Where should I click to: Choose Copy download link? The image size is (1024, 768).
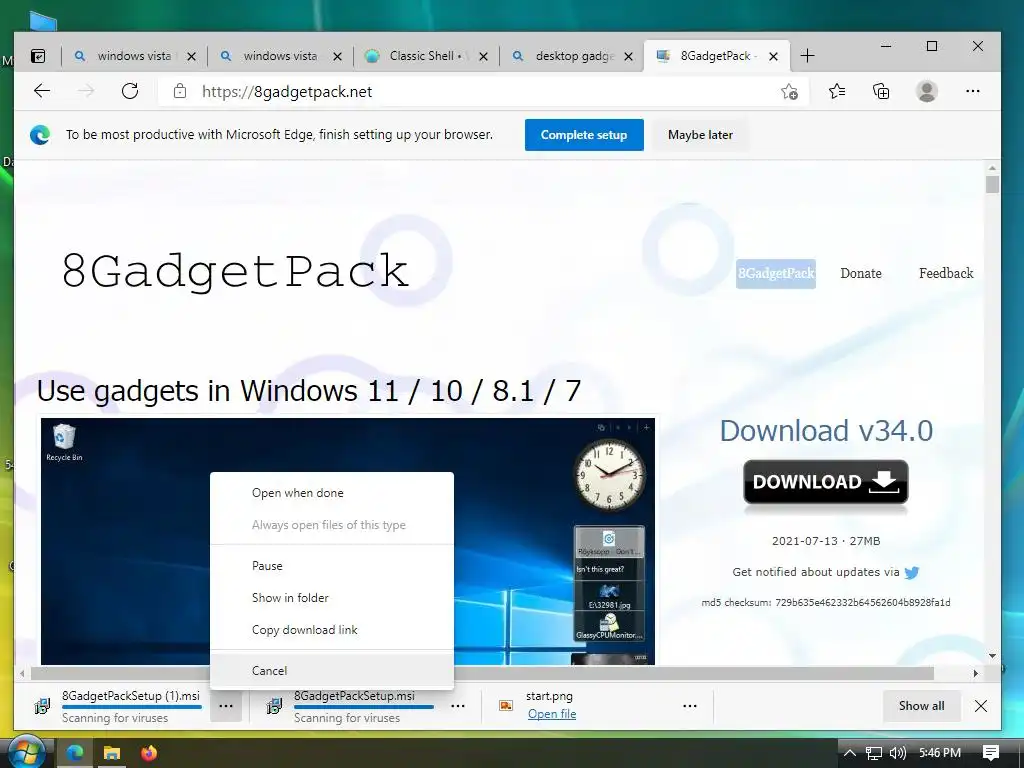click(x=332, y=630)
